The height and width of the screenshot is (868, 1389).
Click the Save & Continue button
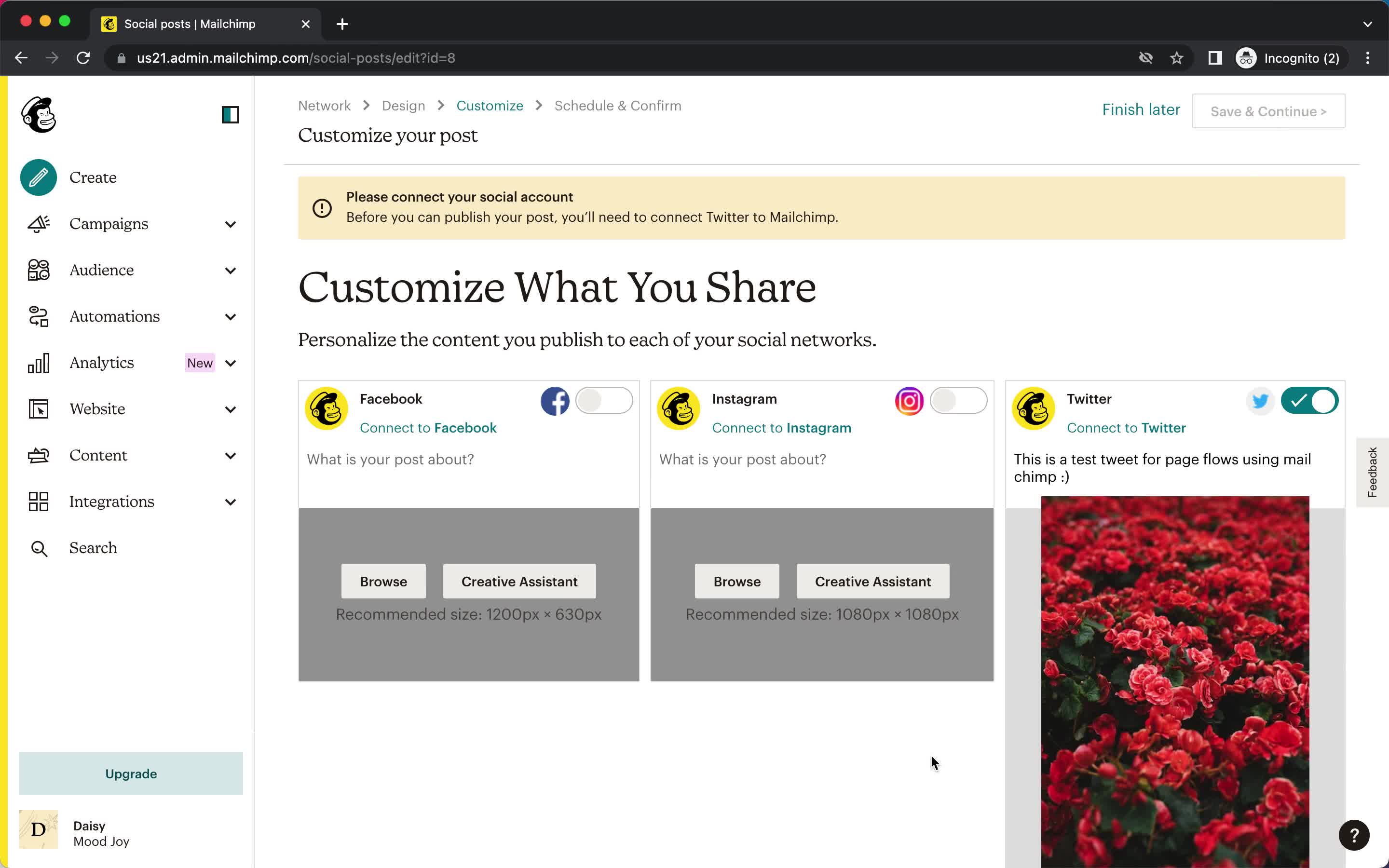click(1268, 110)
